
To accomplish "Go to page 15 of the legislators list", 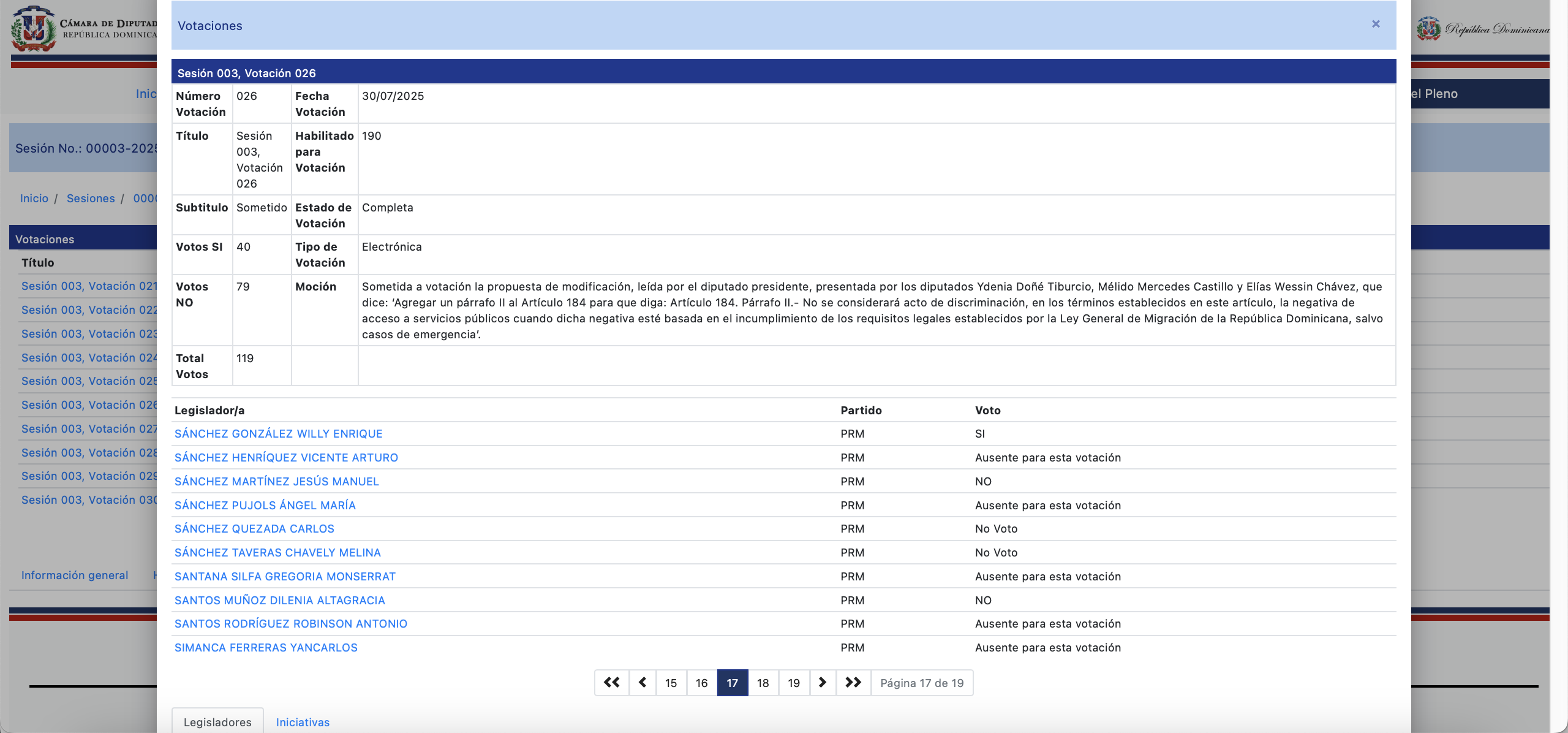I will (671, 683).
